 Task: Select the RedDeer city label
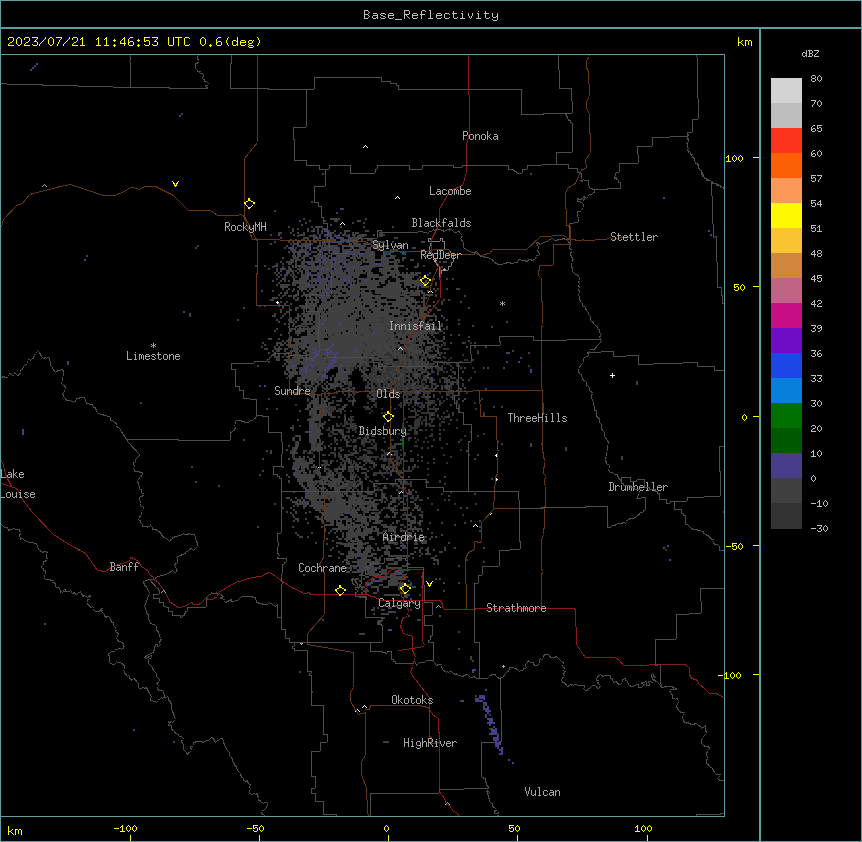point(440,255)
